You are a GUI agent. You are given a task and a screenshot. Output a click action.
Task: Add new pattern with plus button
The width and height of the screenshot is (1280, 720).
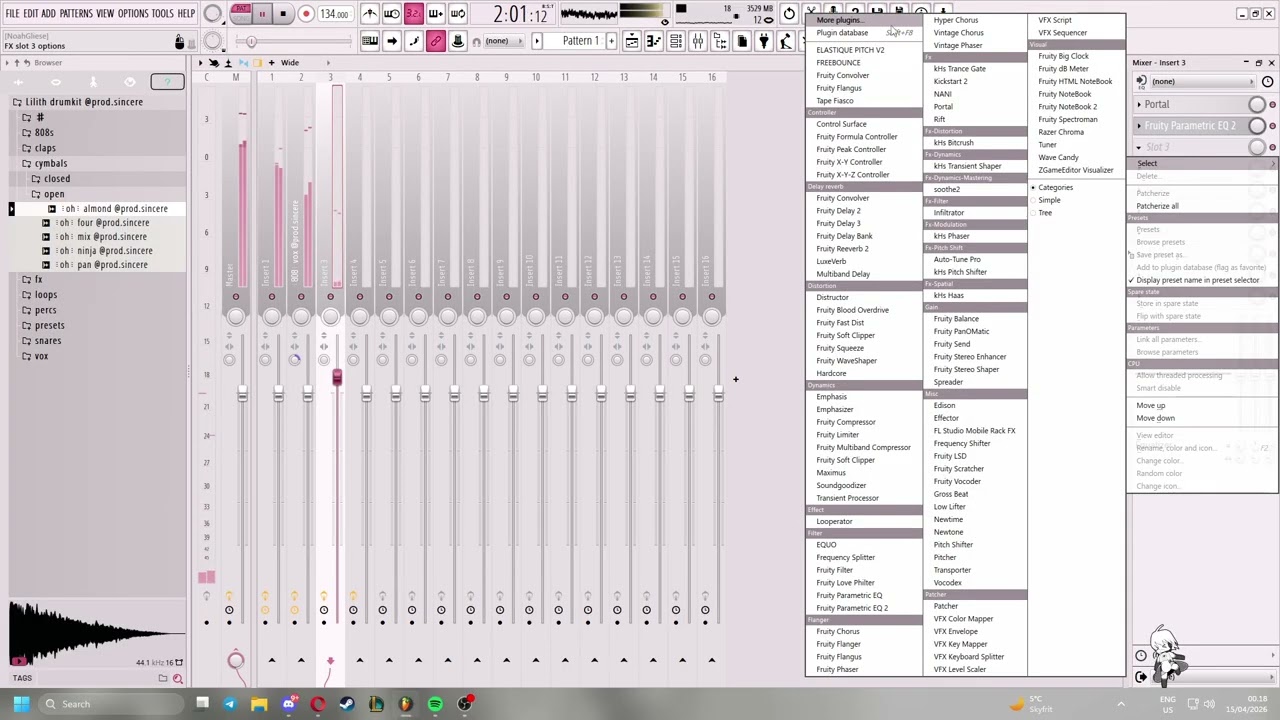[611, 41]
